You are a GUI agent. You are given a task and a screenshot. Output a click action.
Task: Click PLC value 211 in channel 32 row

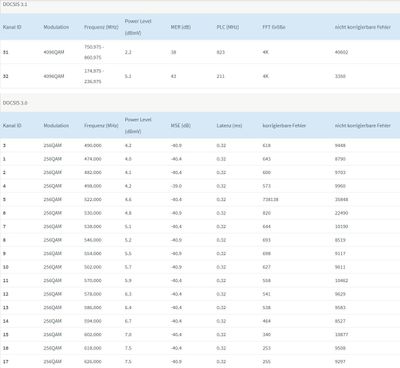pos(221,76)
